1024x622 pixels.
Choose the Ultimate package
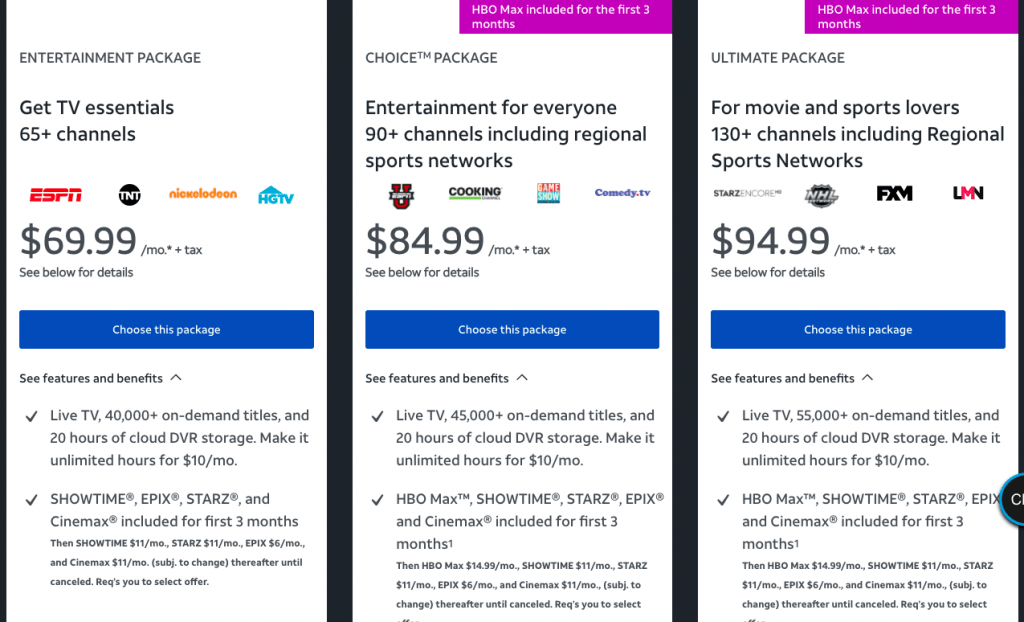(x=858, y=329)
